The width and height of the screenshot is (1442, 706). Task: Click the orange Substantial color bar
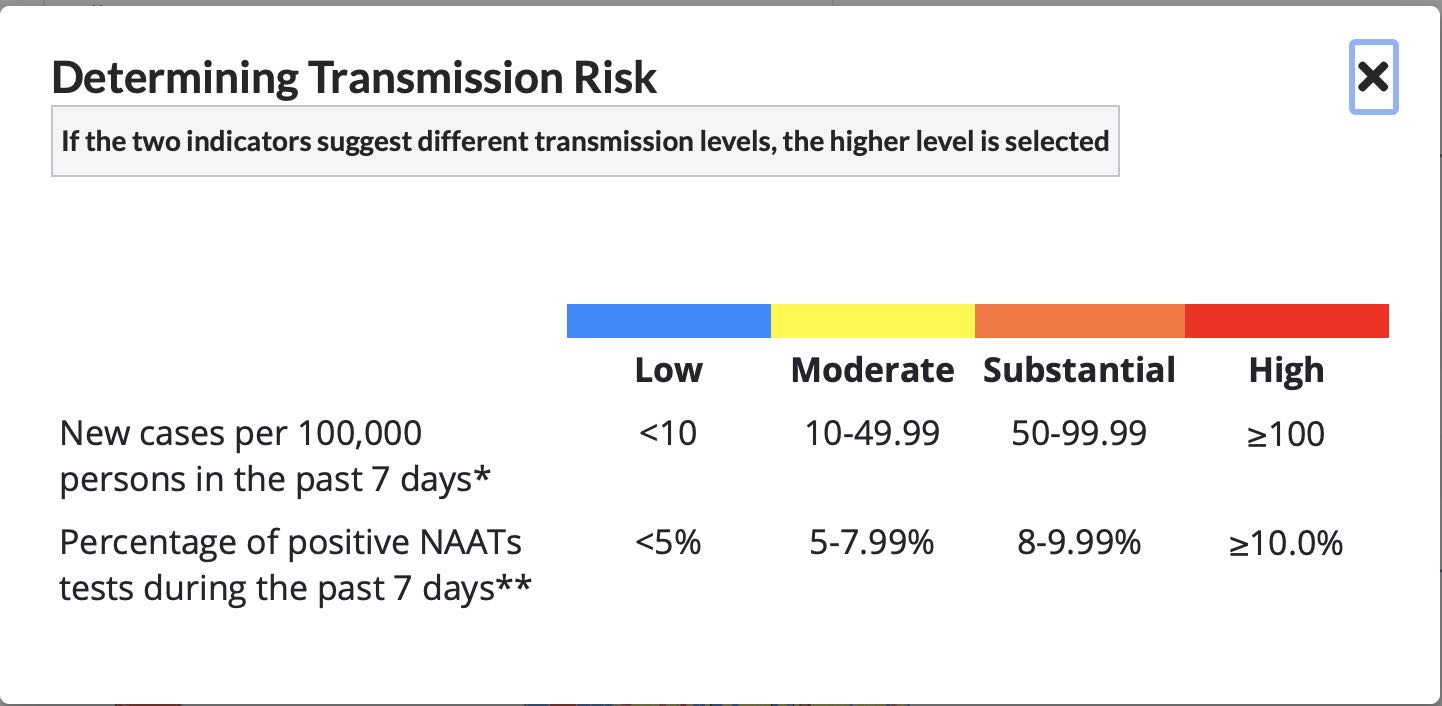click(x=1079, y=321)
